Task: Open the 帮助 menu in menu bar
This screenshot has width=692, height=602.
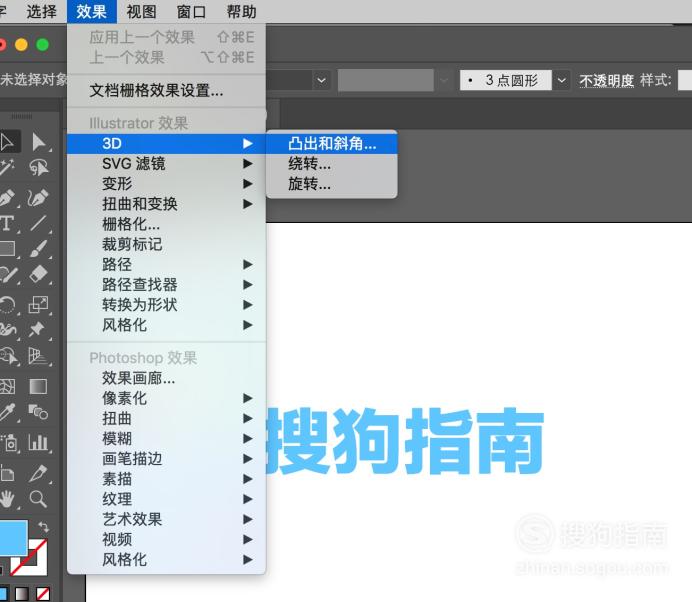Action: (241, 11)
